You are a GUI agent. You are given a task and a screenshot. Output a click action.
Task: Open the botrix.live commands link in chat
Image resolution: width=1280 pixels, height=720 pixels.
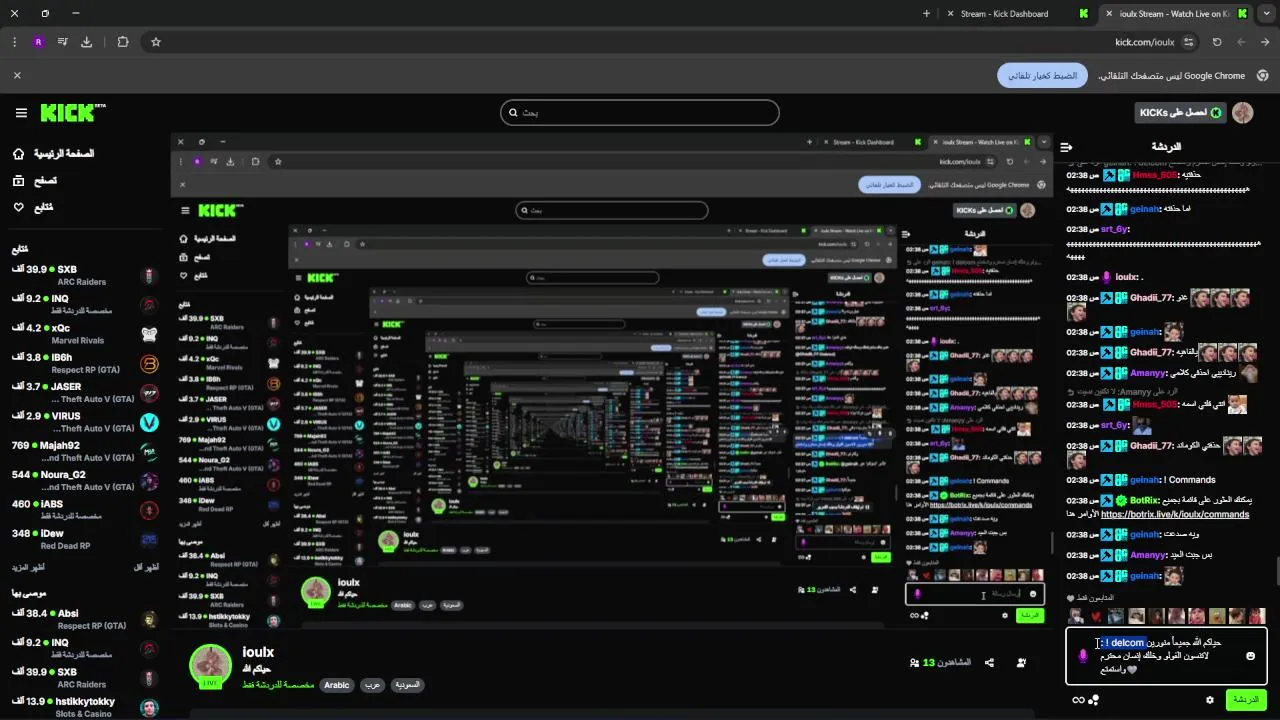(1175, 514)
